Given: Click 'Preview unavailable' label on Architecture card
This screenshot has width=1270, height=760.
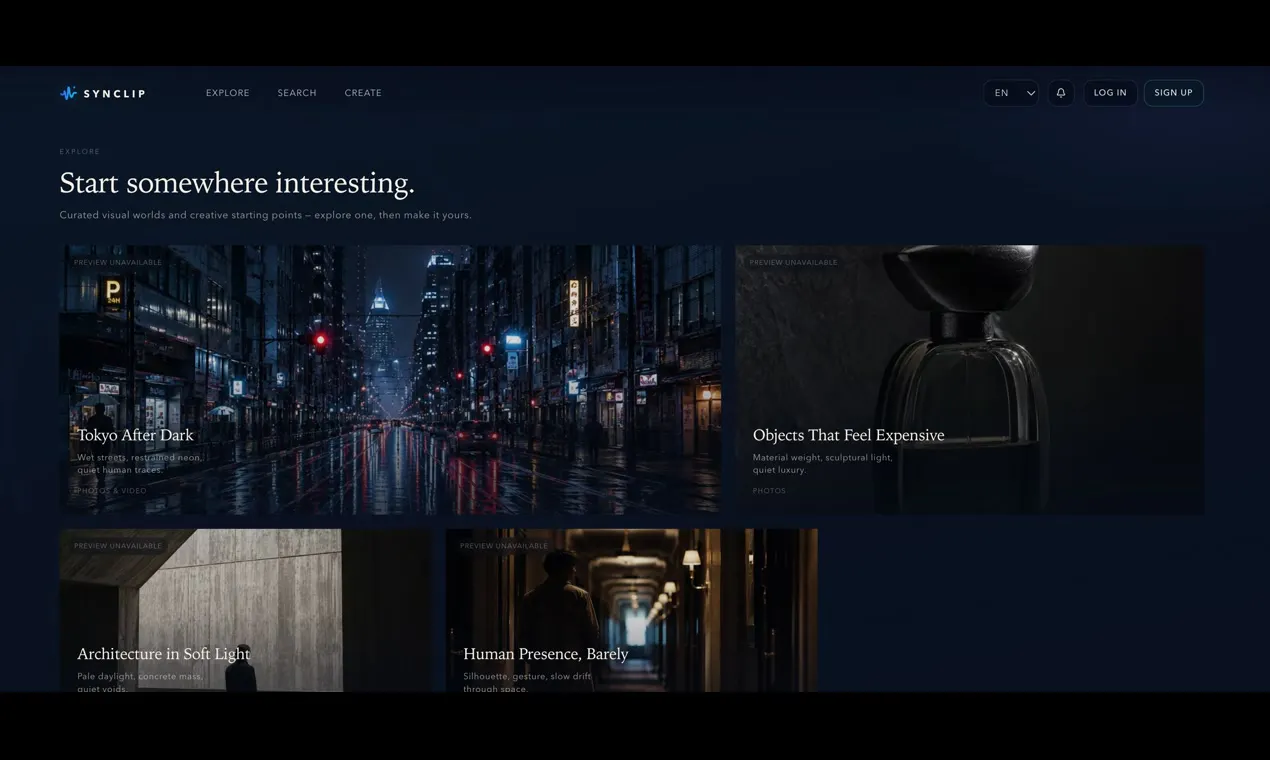Looking at the screenshot, I should coord(118,546).
